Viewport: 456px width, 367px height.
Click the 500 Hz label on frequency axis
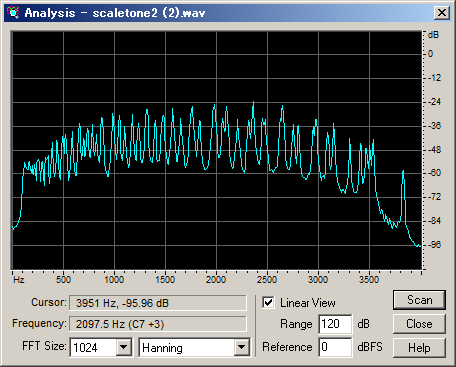click(x=63, y=279)
